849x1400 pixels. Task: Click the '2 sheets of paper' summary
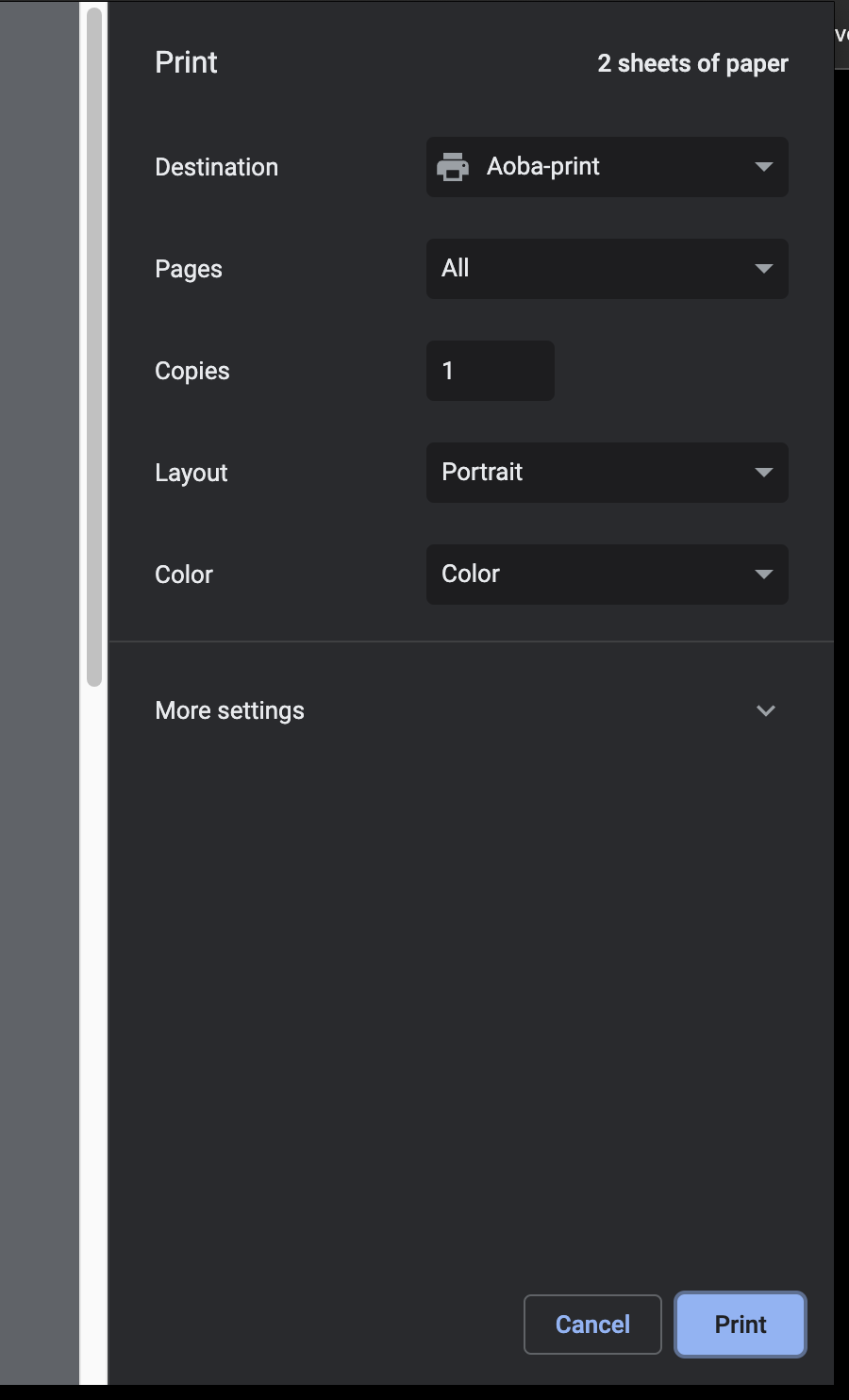click(692, 63)
